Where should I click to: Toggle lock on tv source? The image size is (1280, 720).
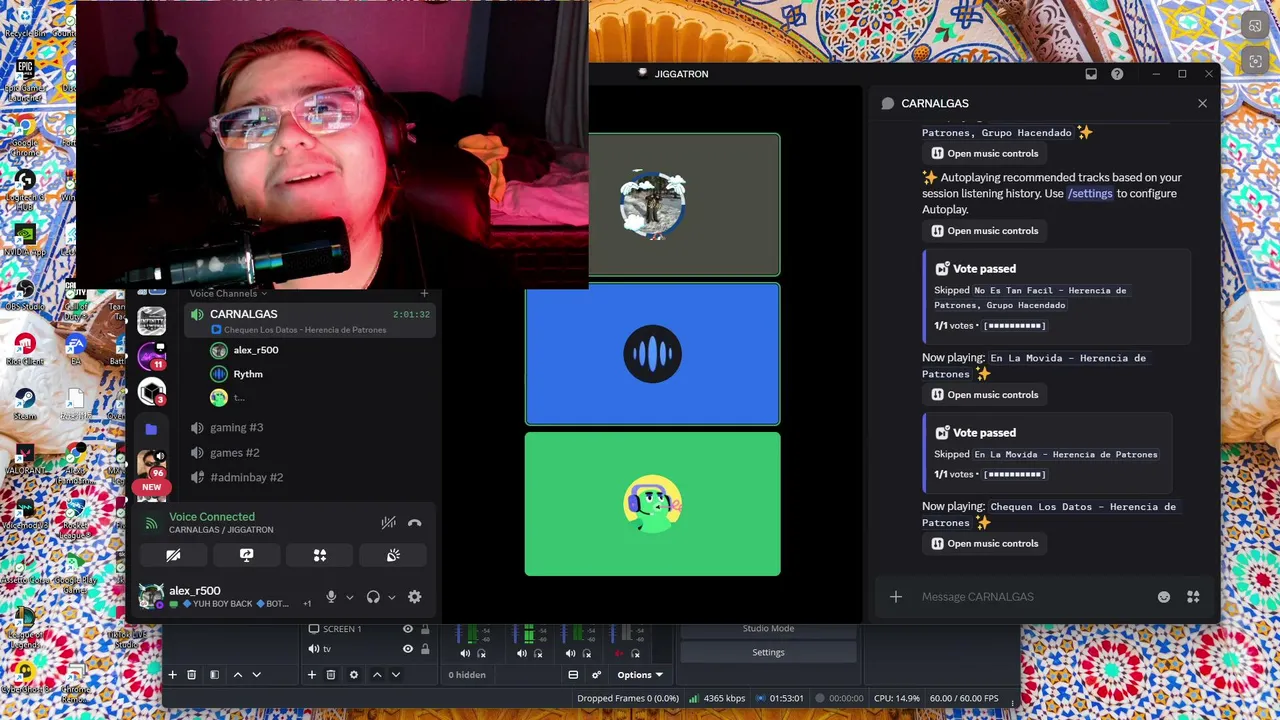click(x=425, y=649)
